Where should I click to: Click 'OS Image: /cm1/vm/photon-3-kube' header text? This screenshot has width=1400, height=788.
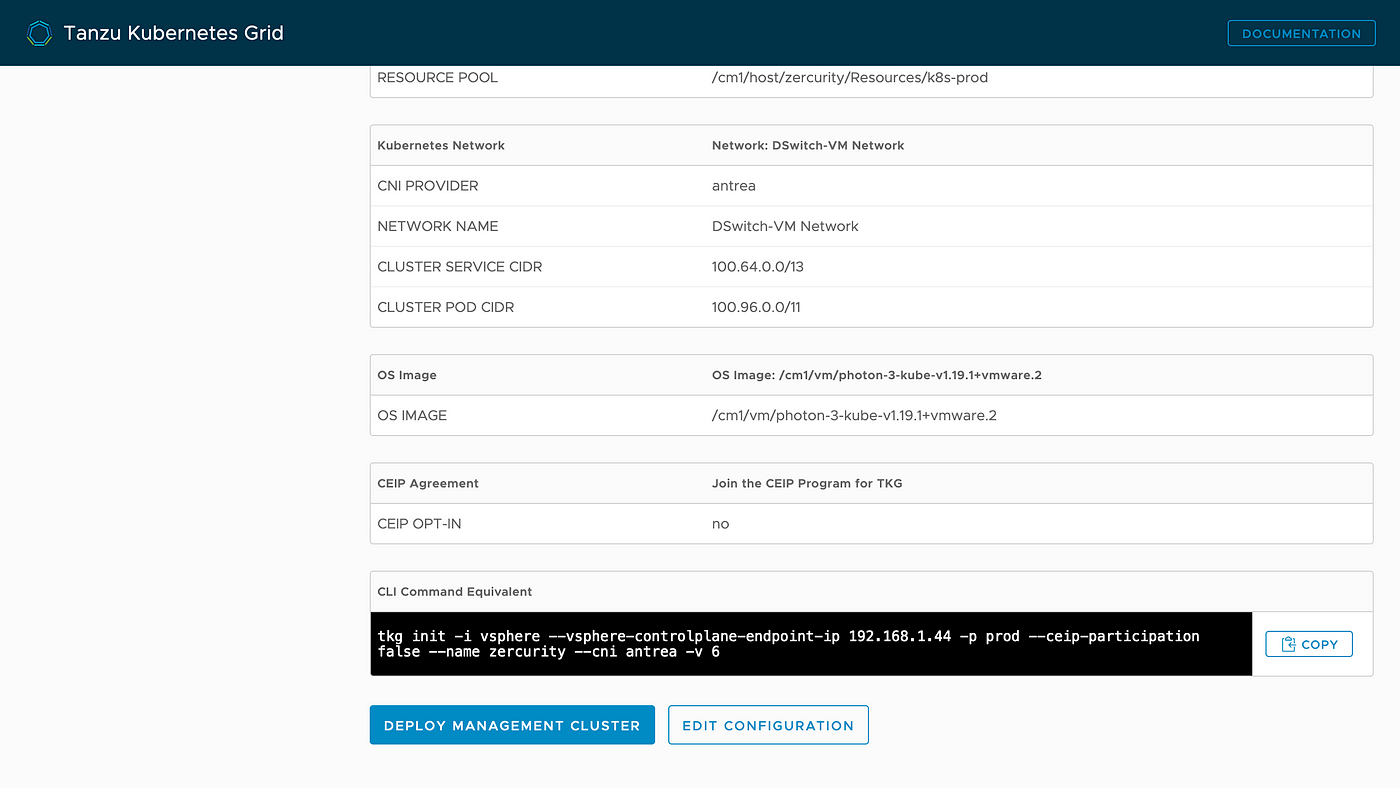[x=877, y=375]
